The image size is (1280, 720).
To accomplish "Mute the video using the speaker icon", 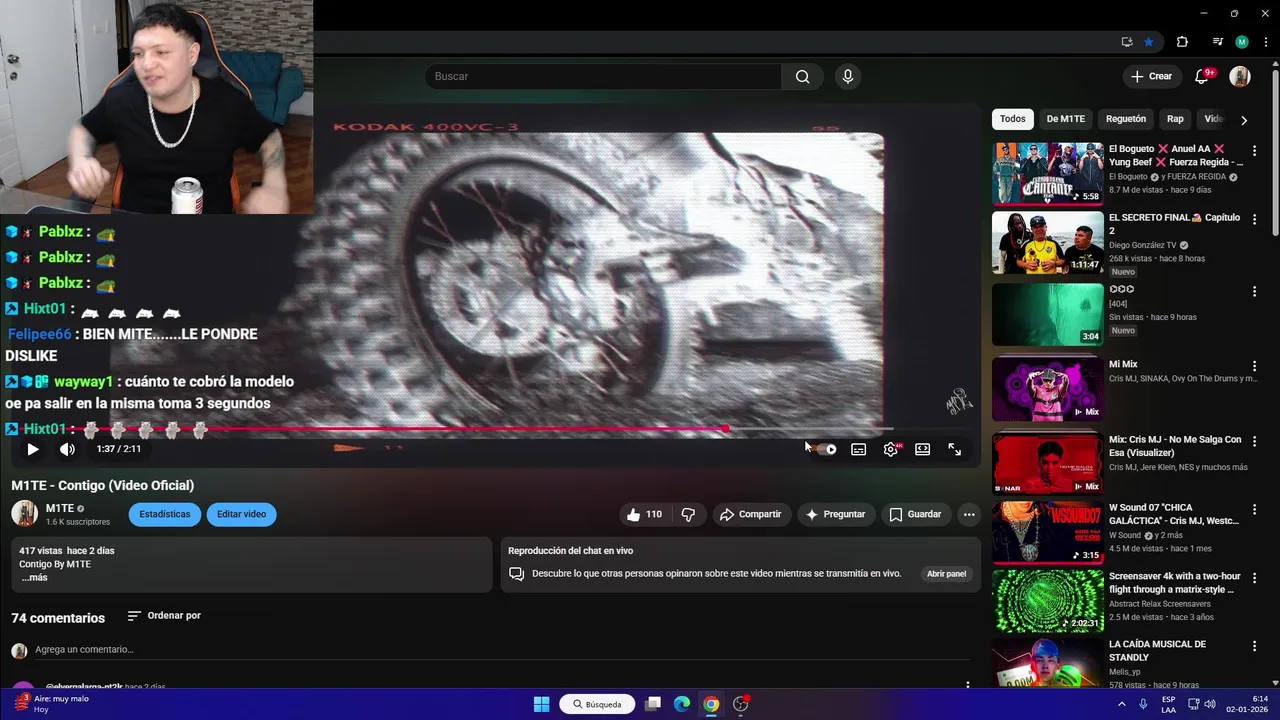I will pos(67,449).
